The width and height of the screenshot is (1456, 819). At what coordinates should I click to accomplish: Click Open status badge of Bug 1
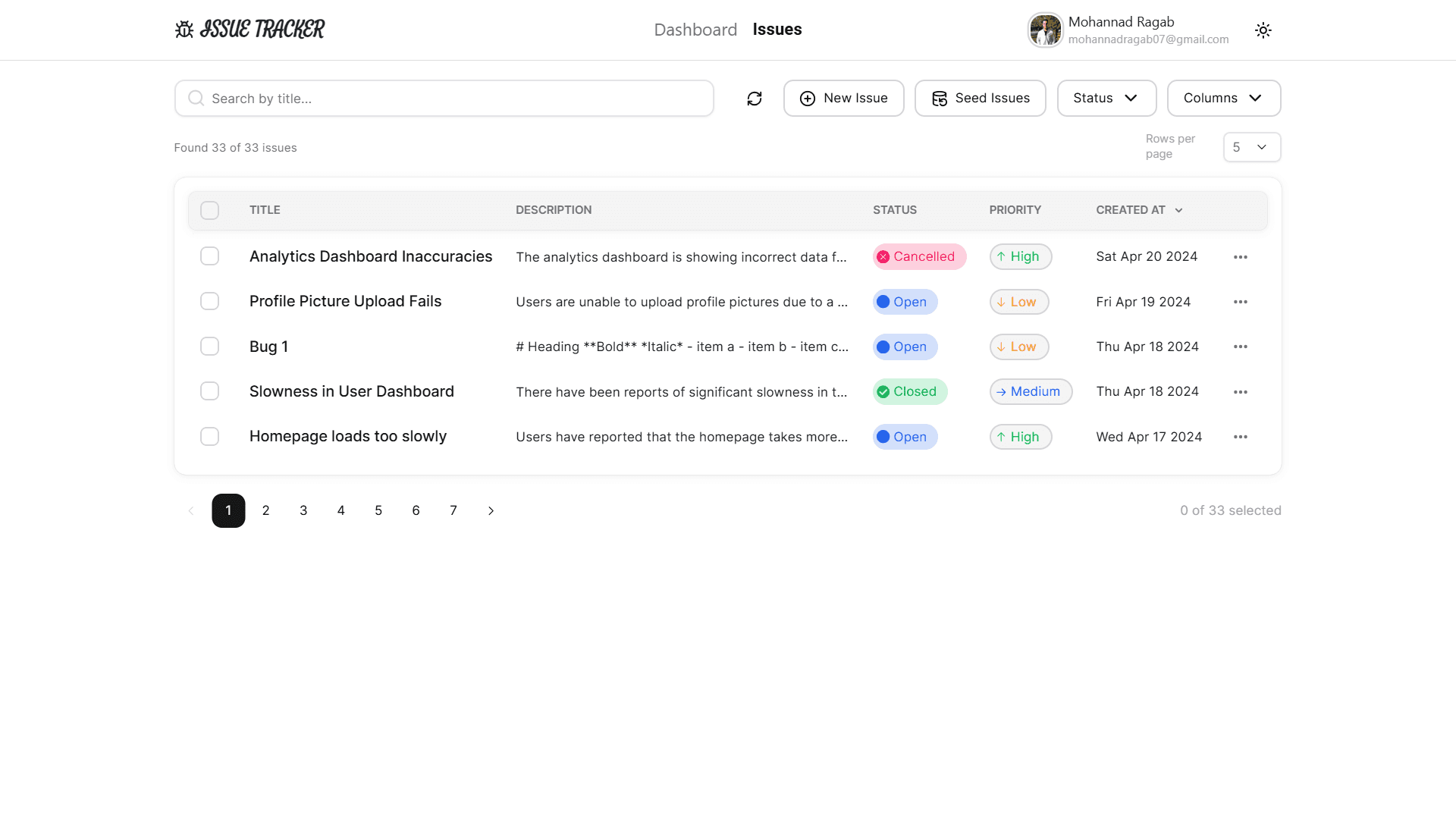(x=905, y=347)
